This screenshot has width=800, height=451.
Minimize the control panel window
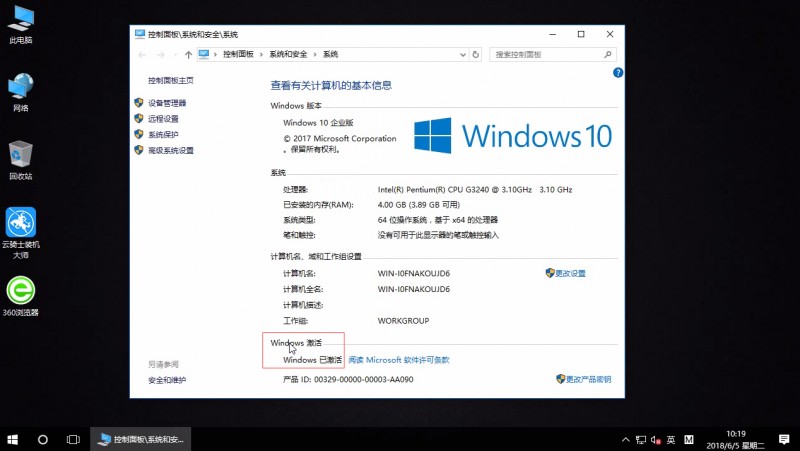click(x=553, y=34)
